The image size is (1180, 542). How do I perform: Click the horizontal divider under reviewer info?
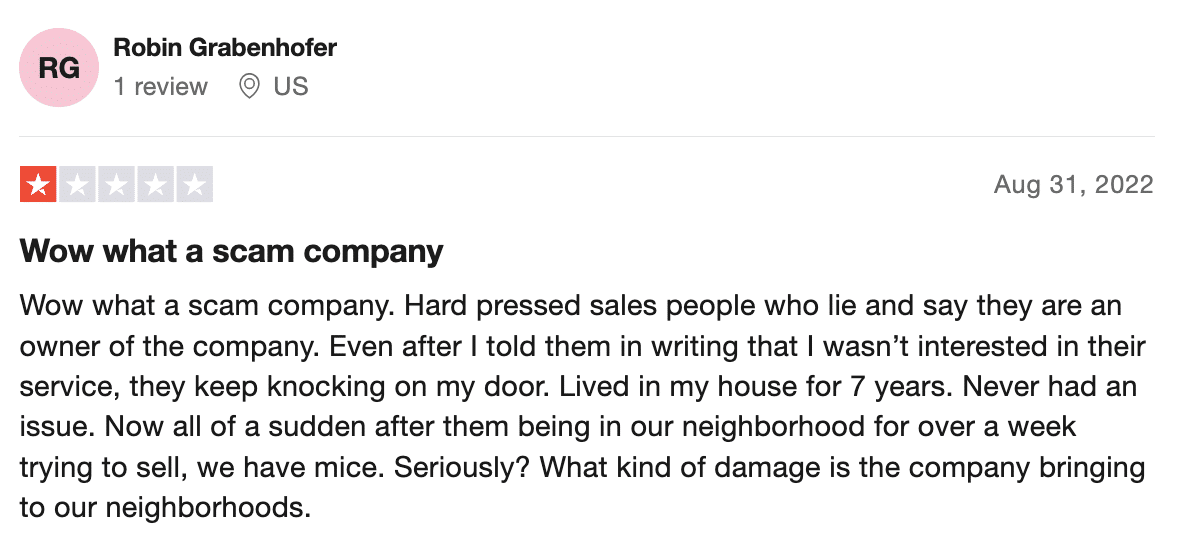click(587, 136)
